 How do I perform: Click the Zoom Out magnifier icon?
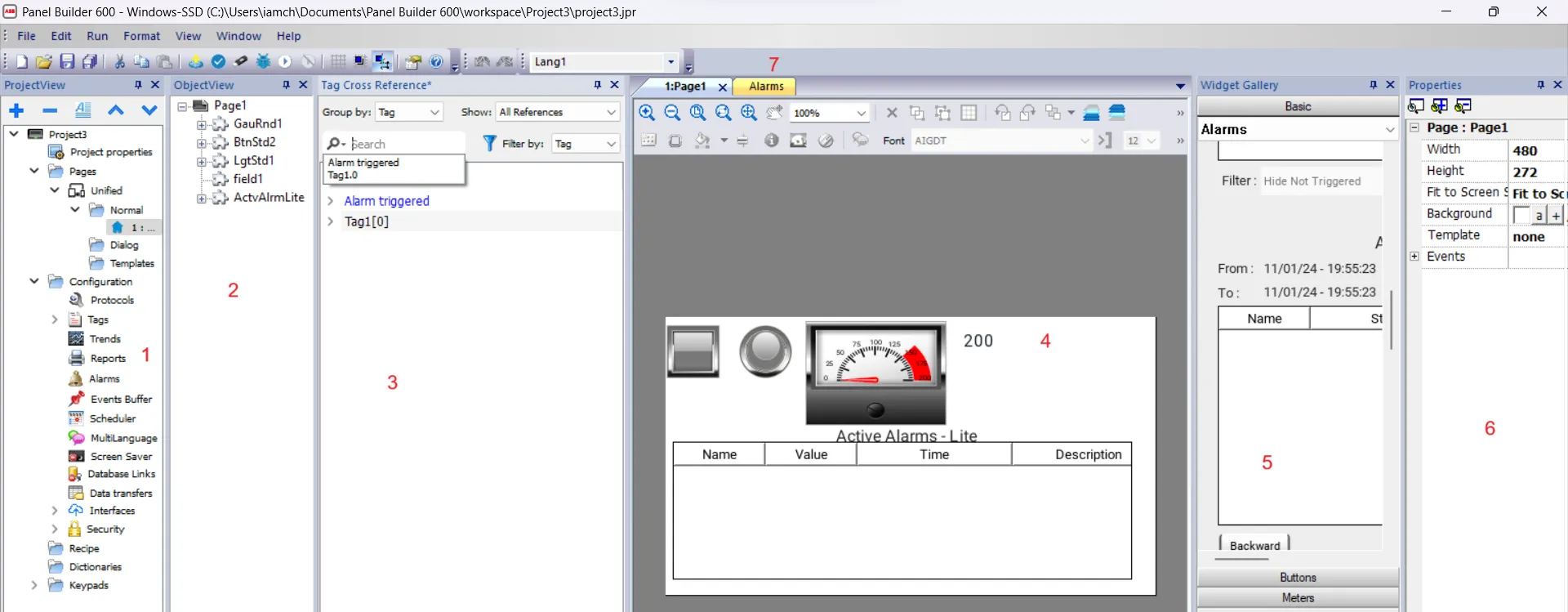(672, 113)
